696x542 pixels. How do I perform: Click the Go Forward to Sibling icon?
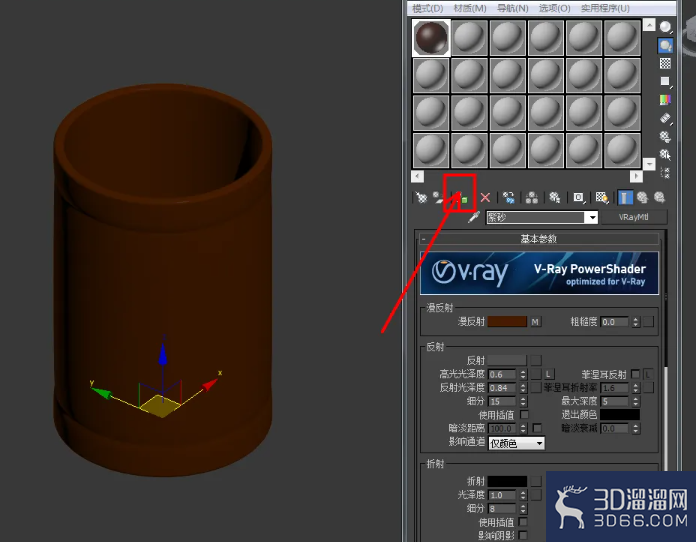pyautogui.click(x=660, y=198)
